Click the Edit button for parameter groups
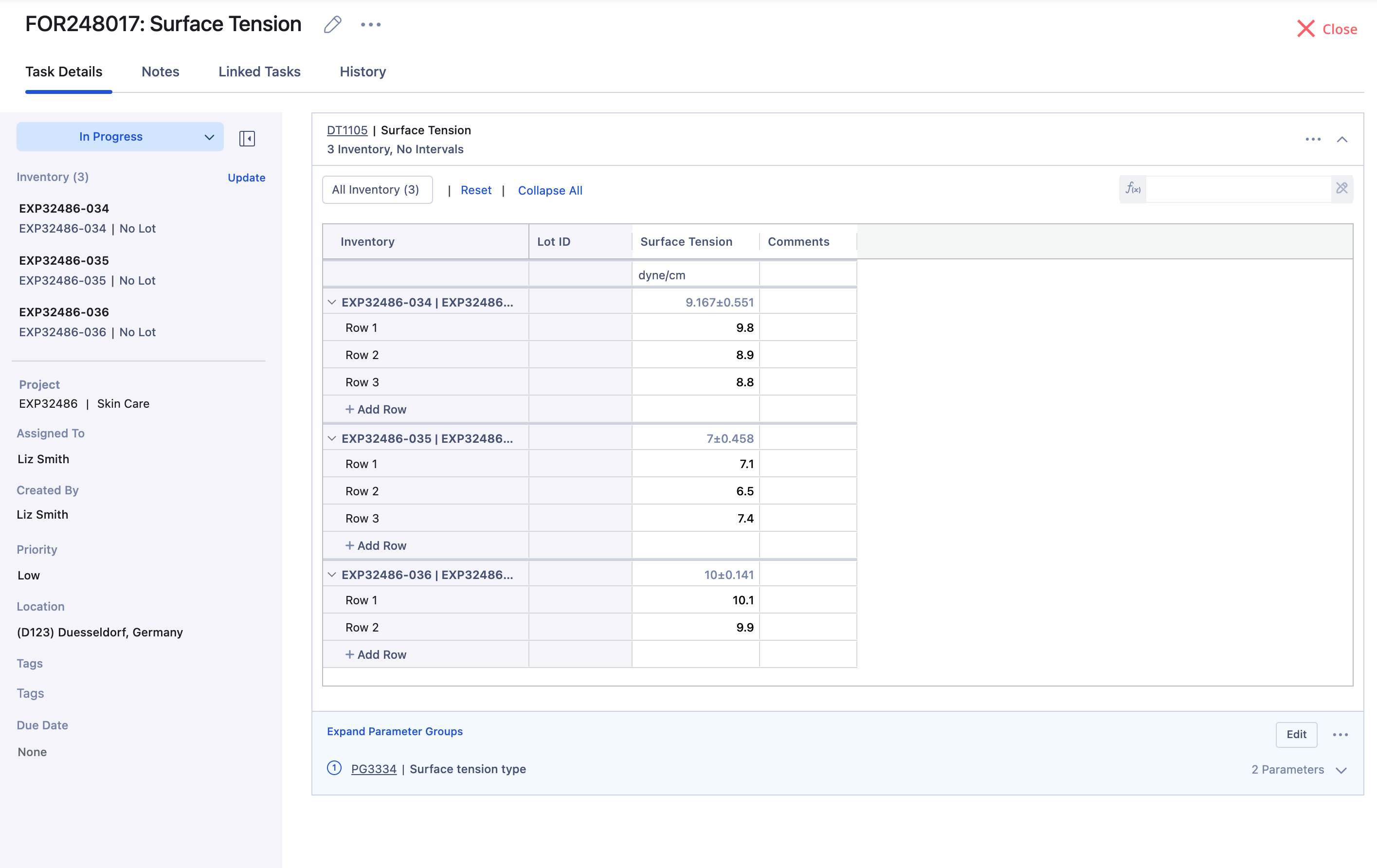 click(x=1296, y=735)
